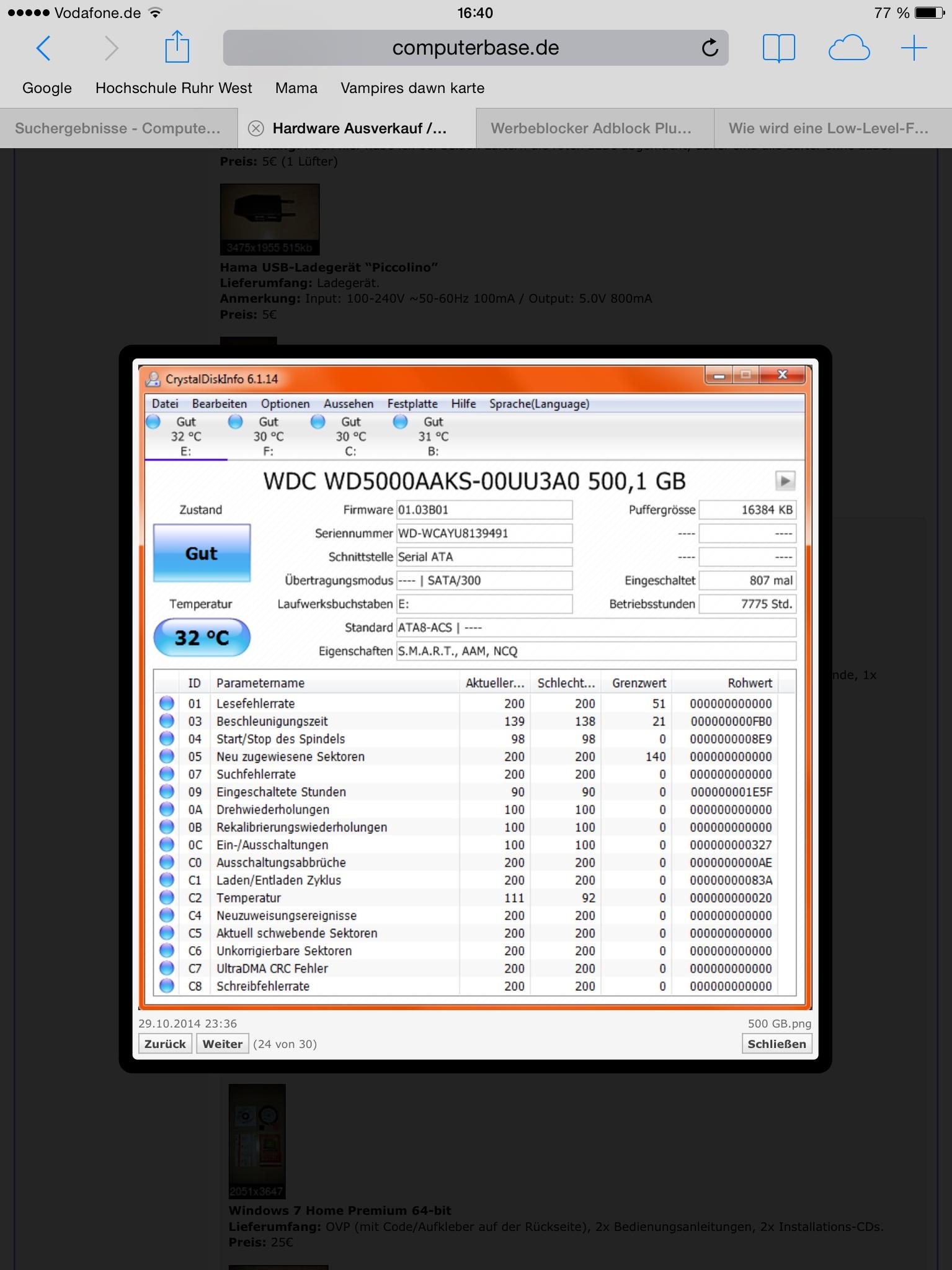The height and width of the screenshot is (1270, 952).
Task: Click the Grenzwert column header
Action: click(636, 683)
